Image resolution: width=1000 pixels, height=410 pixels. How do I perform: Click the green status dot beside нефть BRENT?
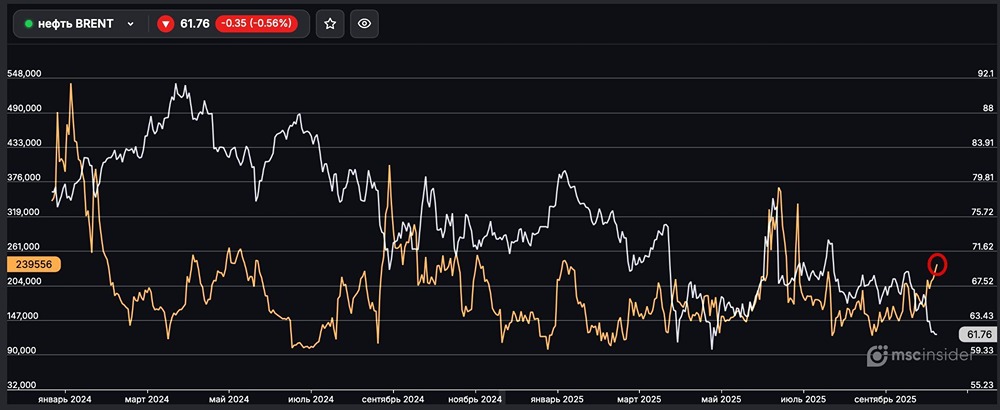point(28,24)
